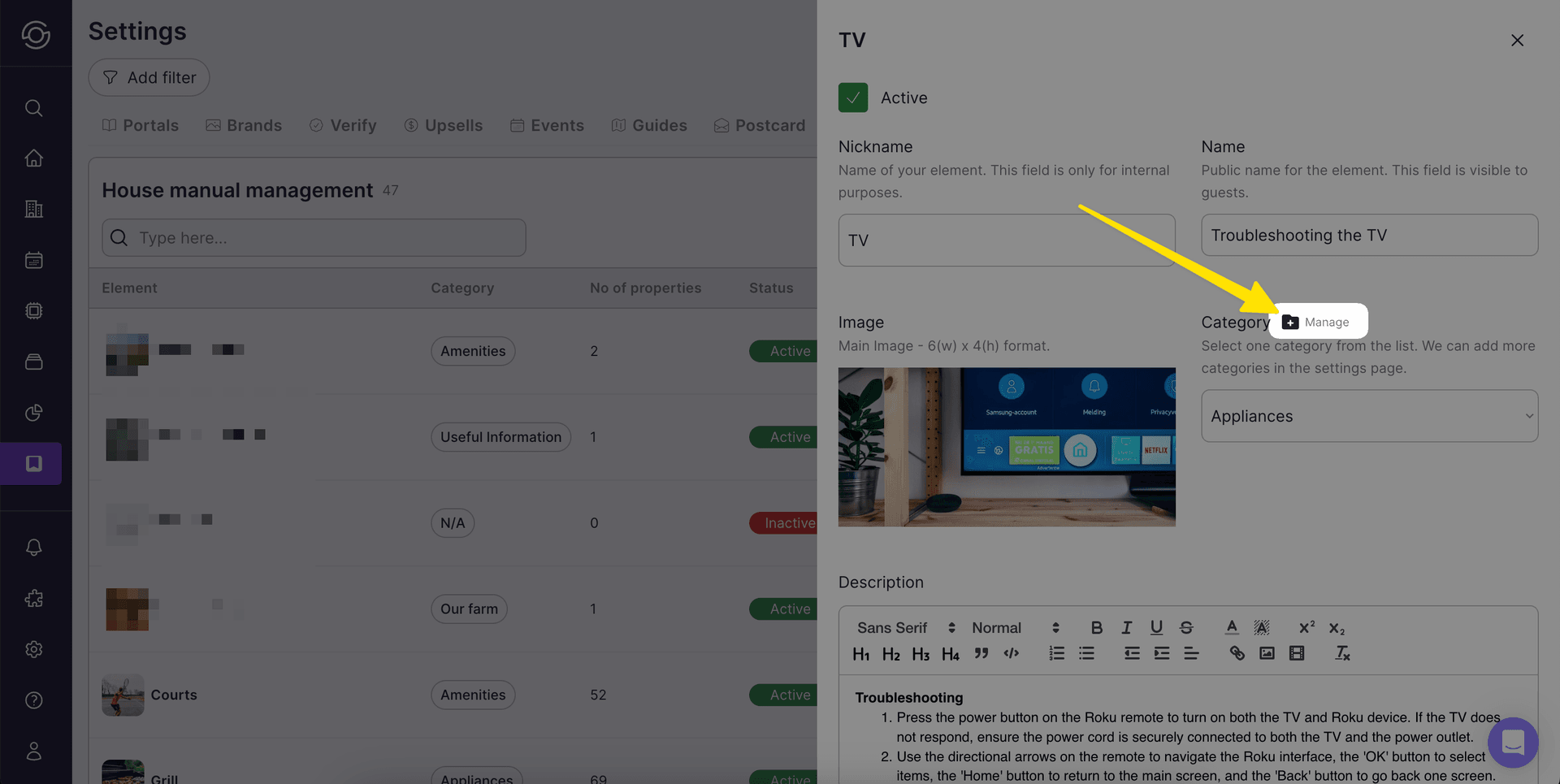This screenshot has width=1560, height=784.
Task: Switch to the Brands tab
Action: 244,125
